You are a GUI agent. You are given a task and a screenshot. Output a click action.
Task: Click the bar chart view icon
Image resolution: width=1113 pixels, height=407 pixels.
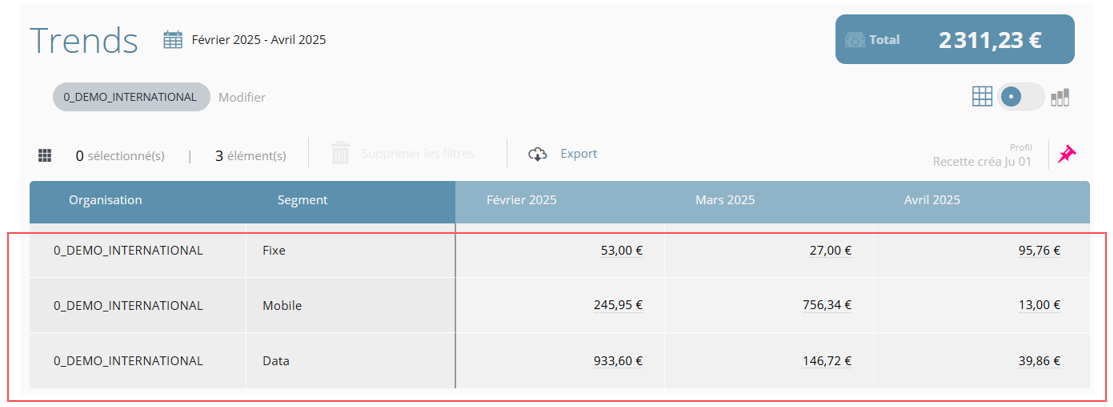click(1060, 97)
